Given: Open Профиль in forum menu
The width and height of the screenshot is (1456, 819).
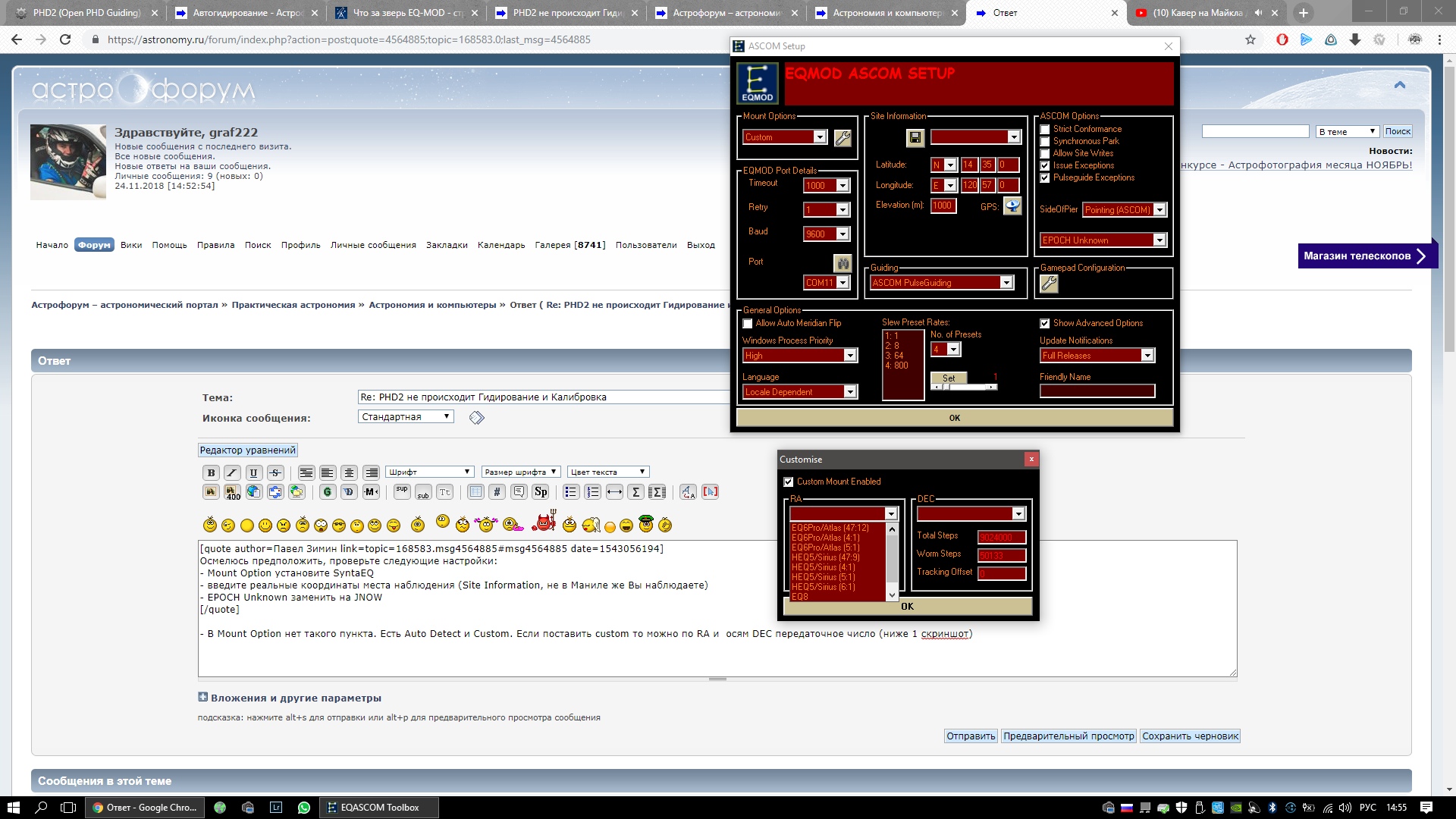Looking at the screenshot, I should tap(300, 246).
